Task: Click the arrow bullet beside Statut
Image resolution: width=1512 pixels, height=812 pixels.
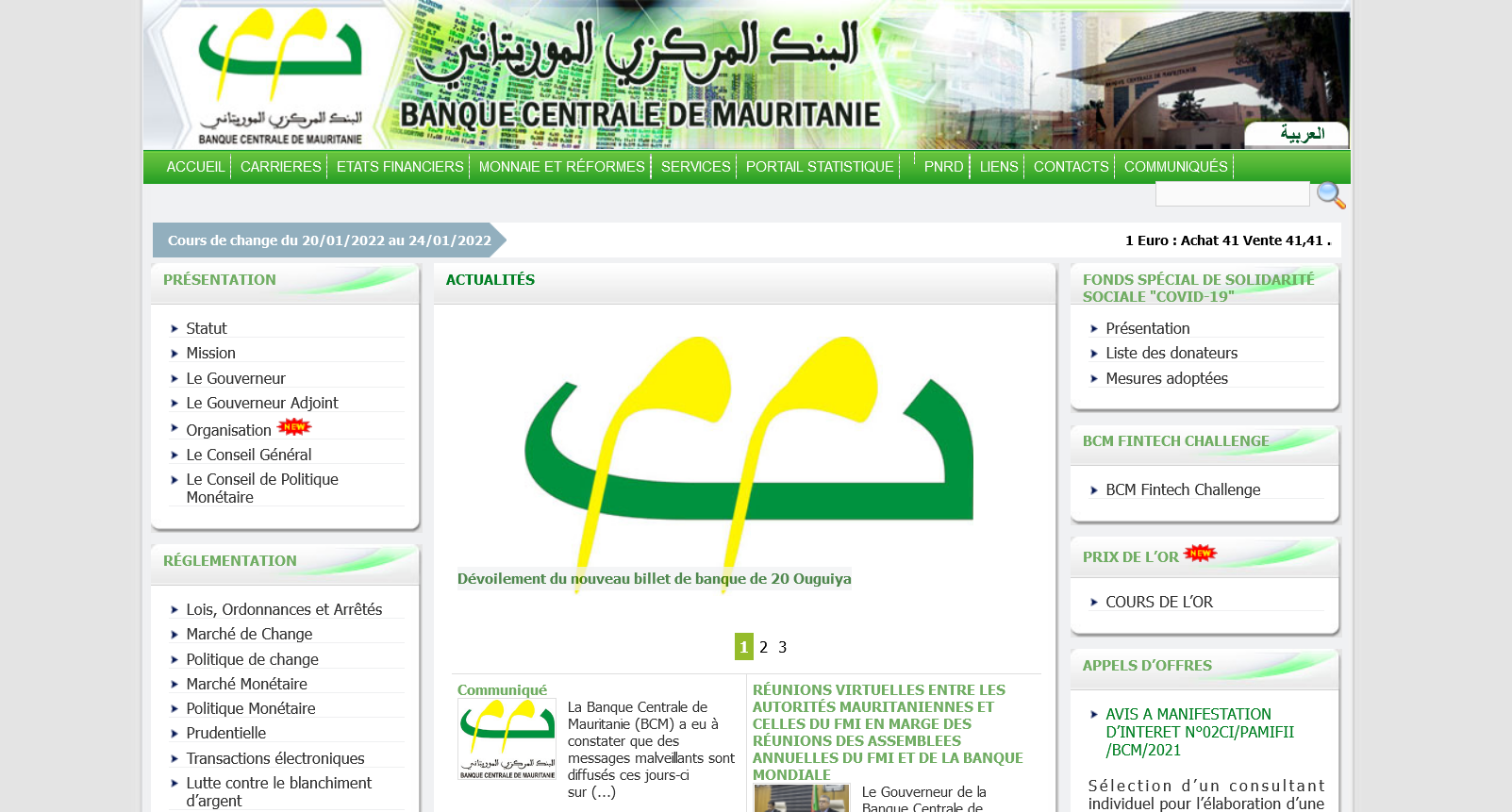Action: (x=174, y=329)
